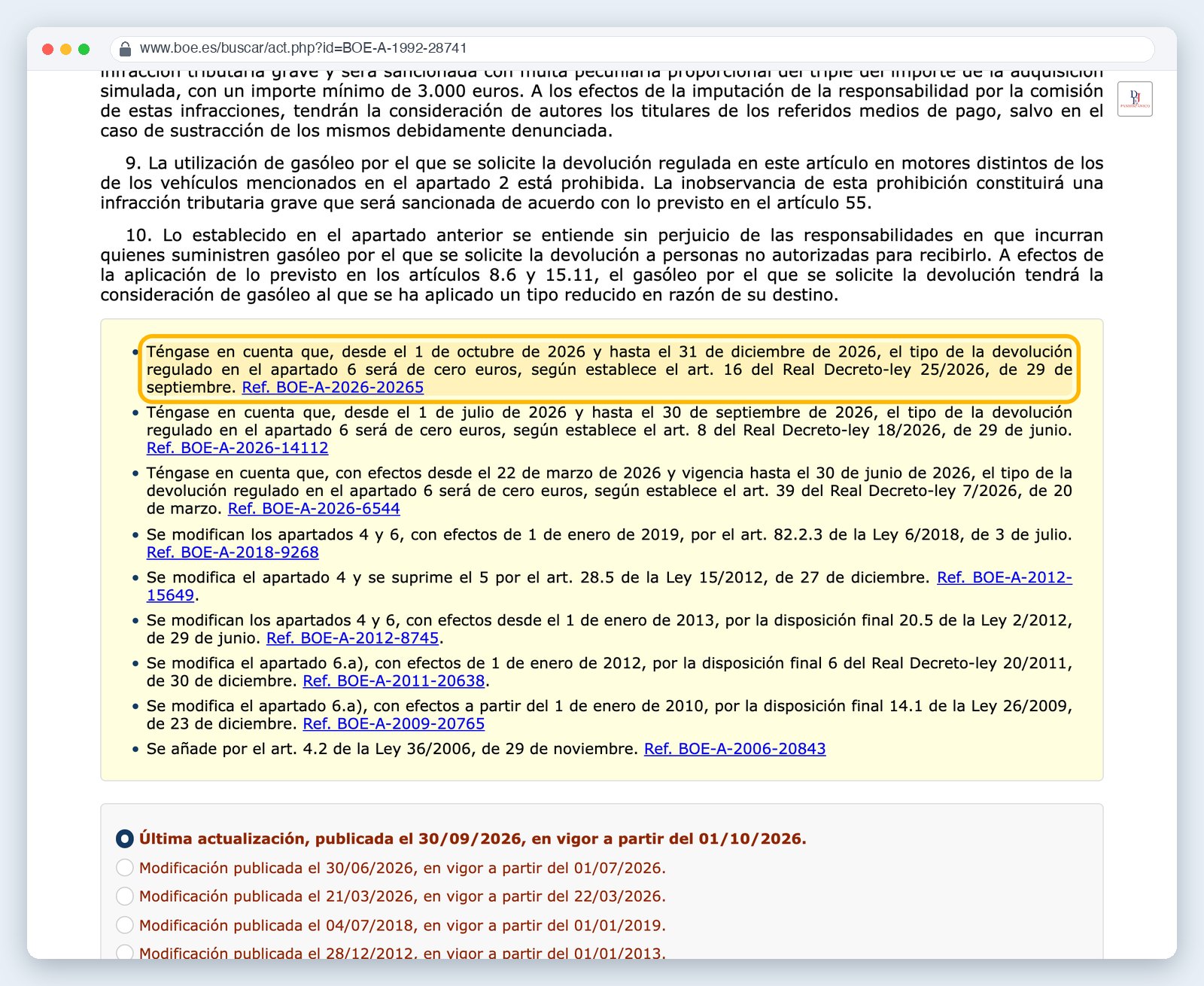Open link Ref. BOE-A-2026-14112
Viewport: 1204px width, 986px height.
tap(237, 448)
